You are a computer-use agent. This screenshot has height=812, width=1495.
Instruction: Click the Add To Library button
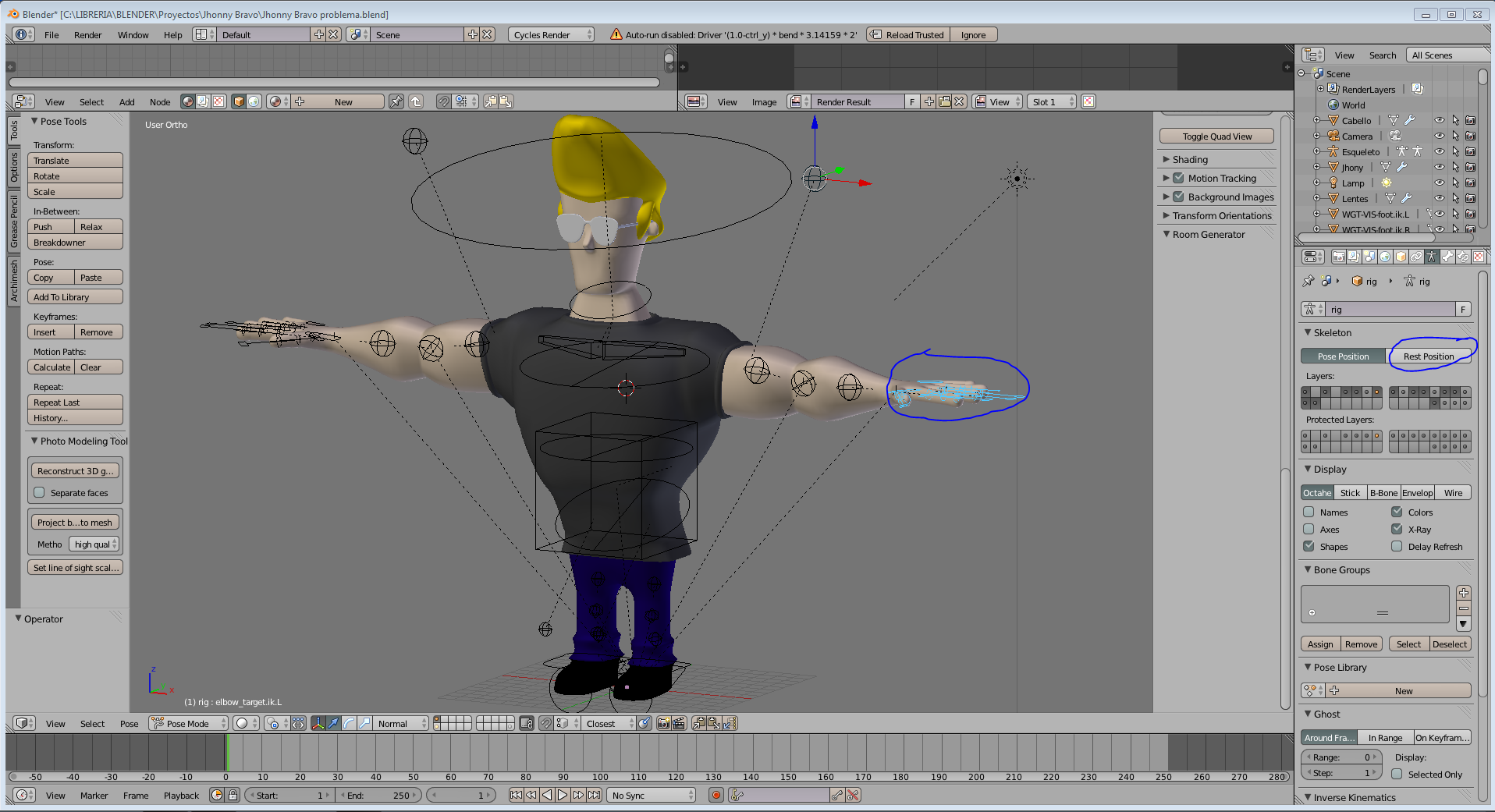coord(75,296)
